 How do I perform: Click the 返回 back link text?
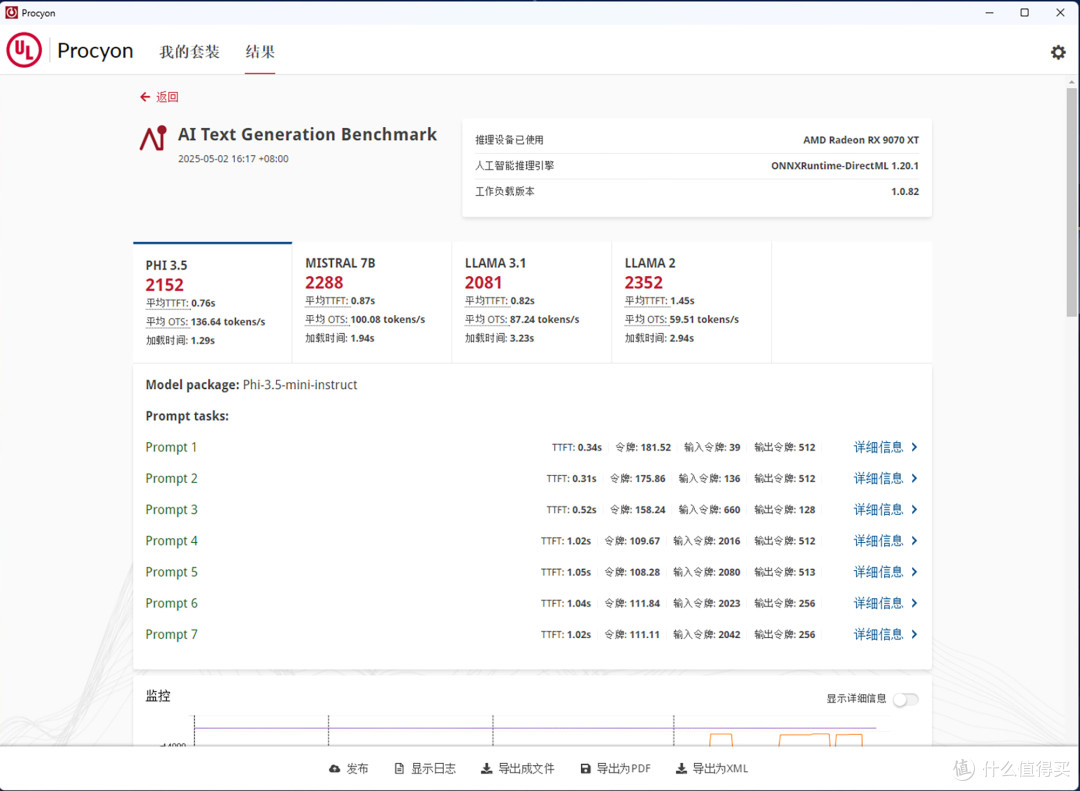[167, 97]
